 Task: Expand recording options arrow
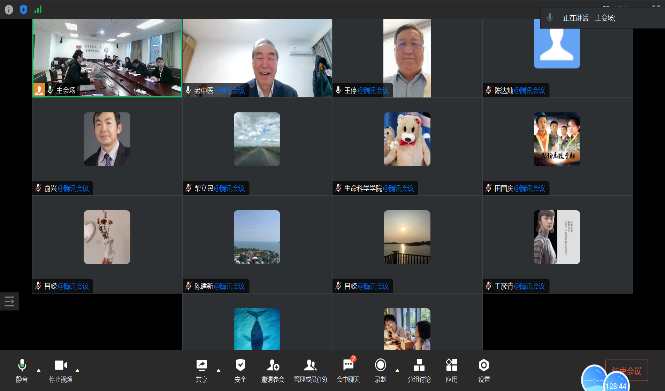[x=397, y=370]
